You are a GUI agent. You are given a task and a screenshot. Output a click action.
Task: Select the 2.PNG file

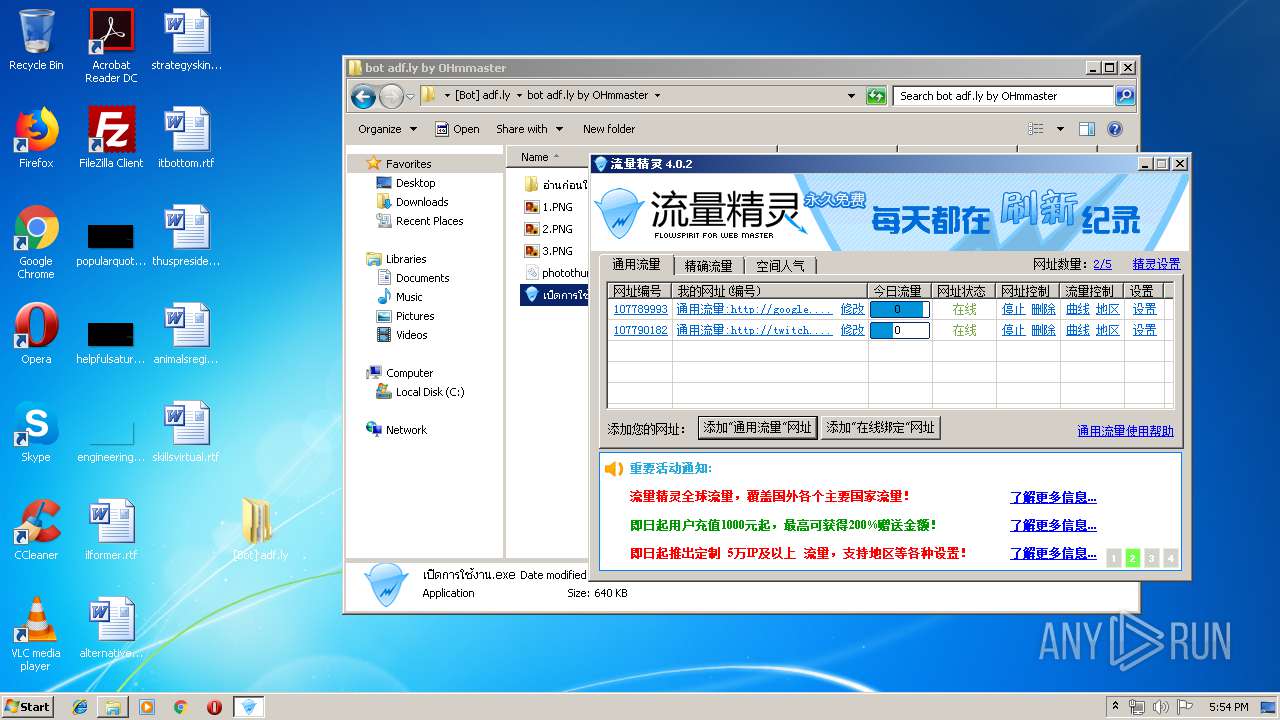pyautogui.click(x=548, y=229)
